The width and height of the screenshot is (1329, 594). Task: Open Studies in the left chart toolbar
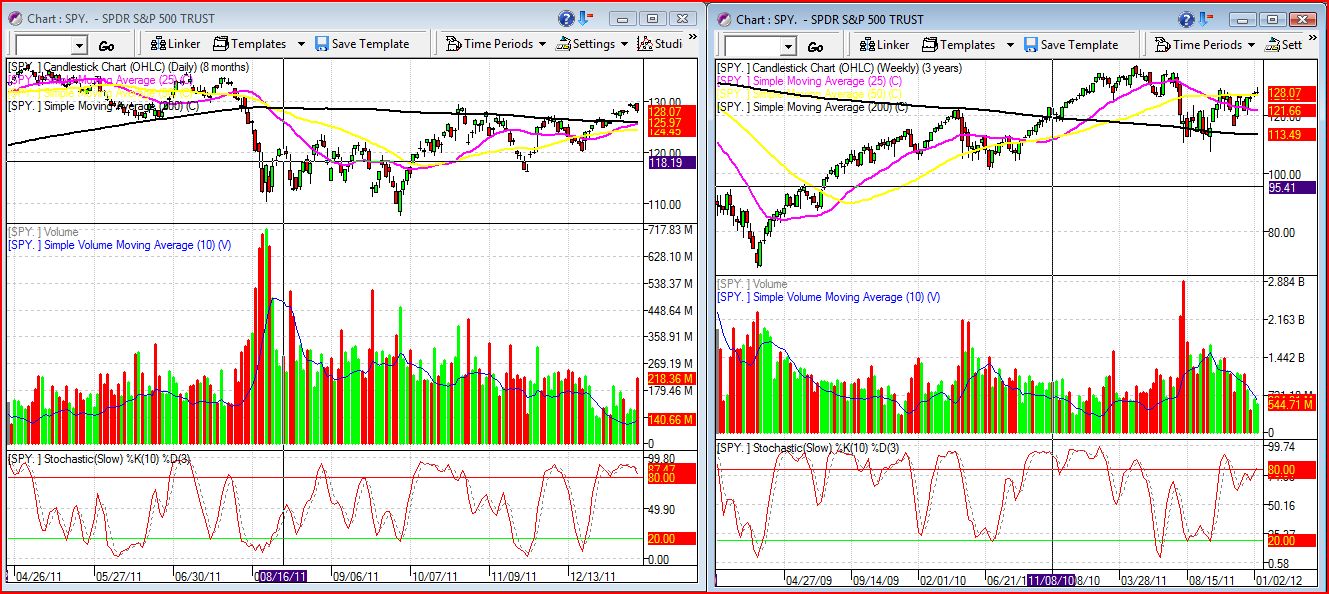click(x=659, y=44)
